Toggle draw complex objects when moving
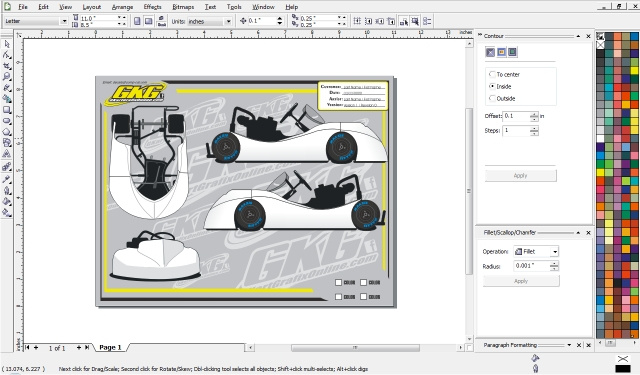Screen dimensions: 640x375 [x=404, y=21]
